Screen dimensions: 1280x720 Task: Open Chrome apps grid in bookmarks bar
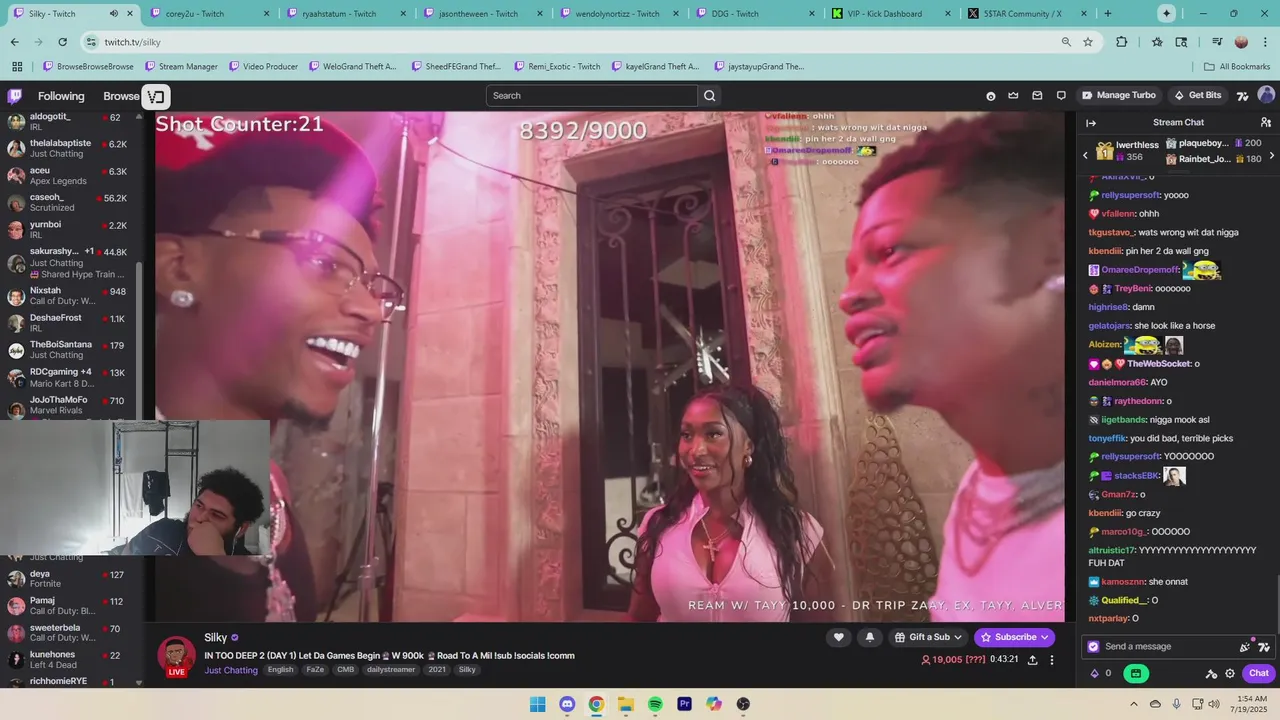(x=17, y=67)
